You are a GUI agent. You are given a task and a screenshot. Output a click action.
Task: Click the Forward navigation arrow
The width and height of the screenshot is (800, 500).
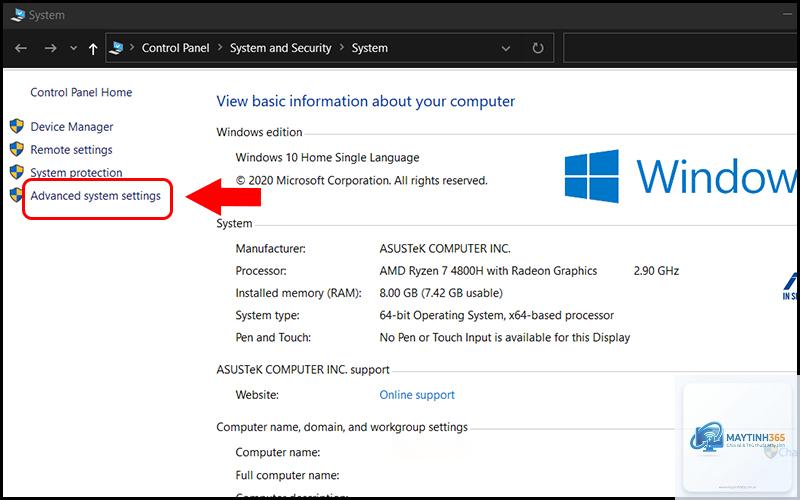tap(50, 48)
